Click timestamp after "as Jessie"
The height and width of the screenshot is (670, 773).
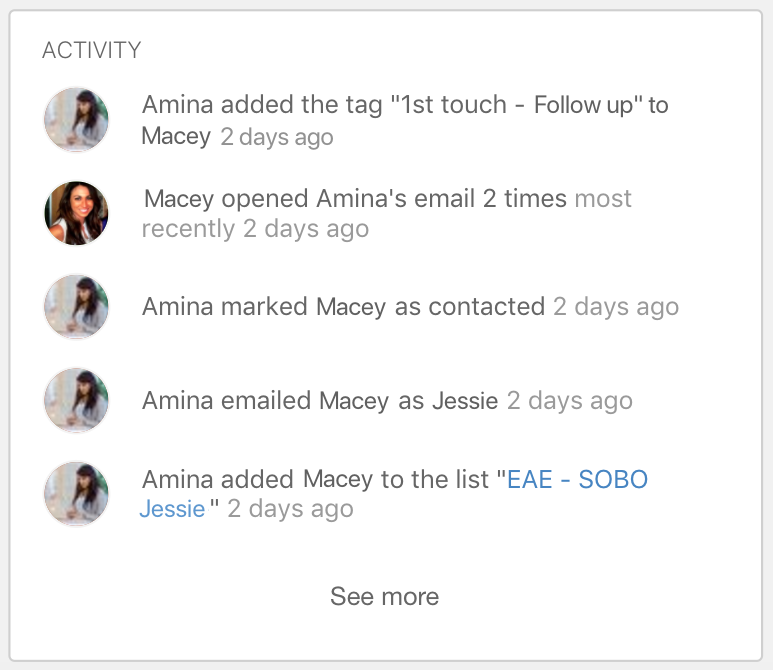point(570,400)
